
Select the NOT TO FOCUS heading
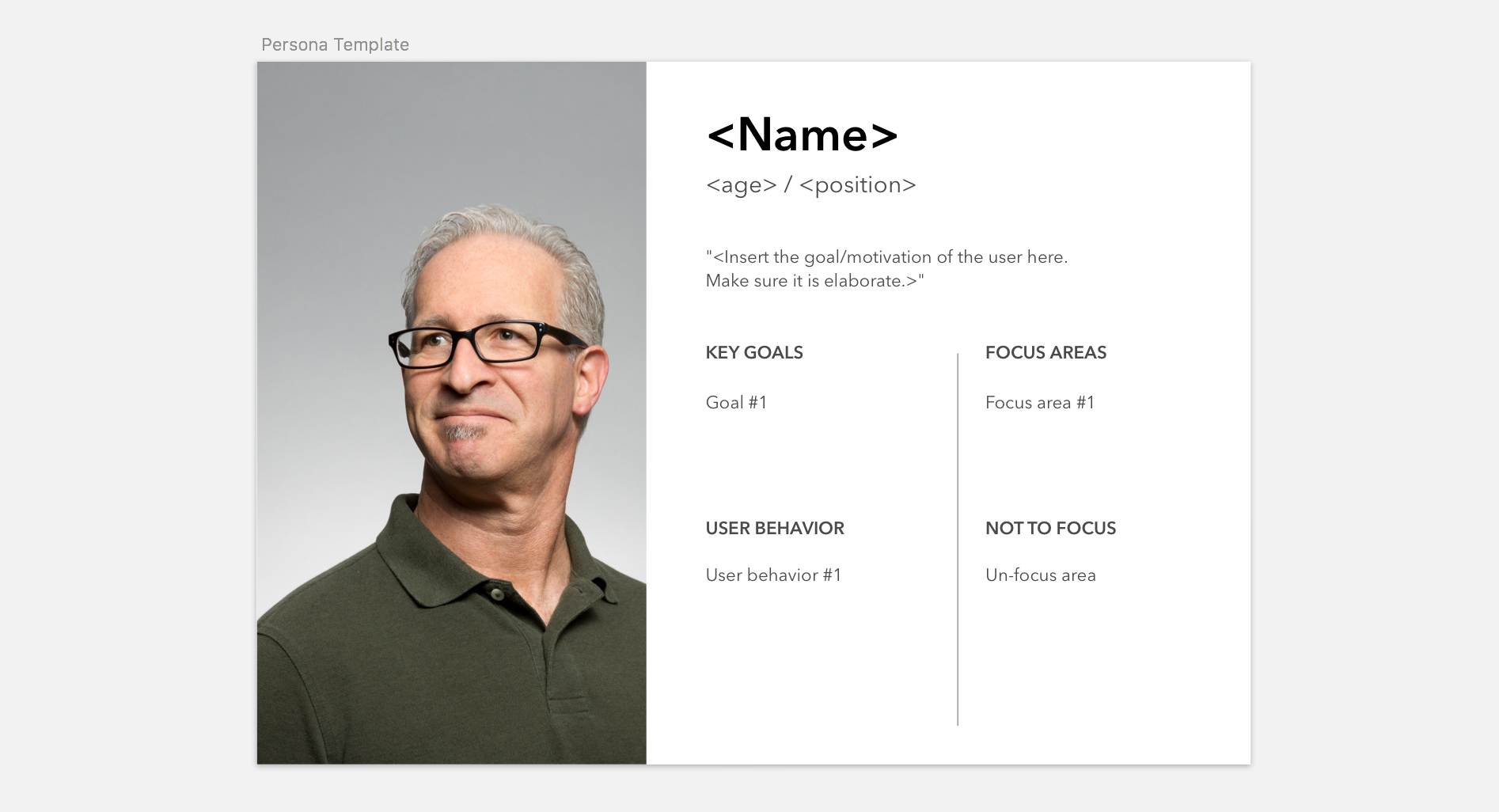tap(1050, 528)
